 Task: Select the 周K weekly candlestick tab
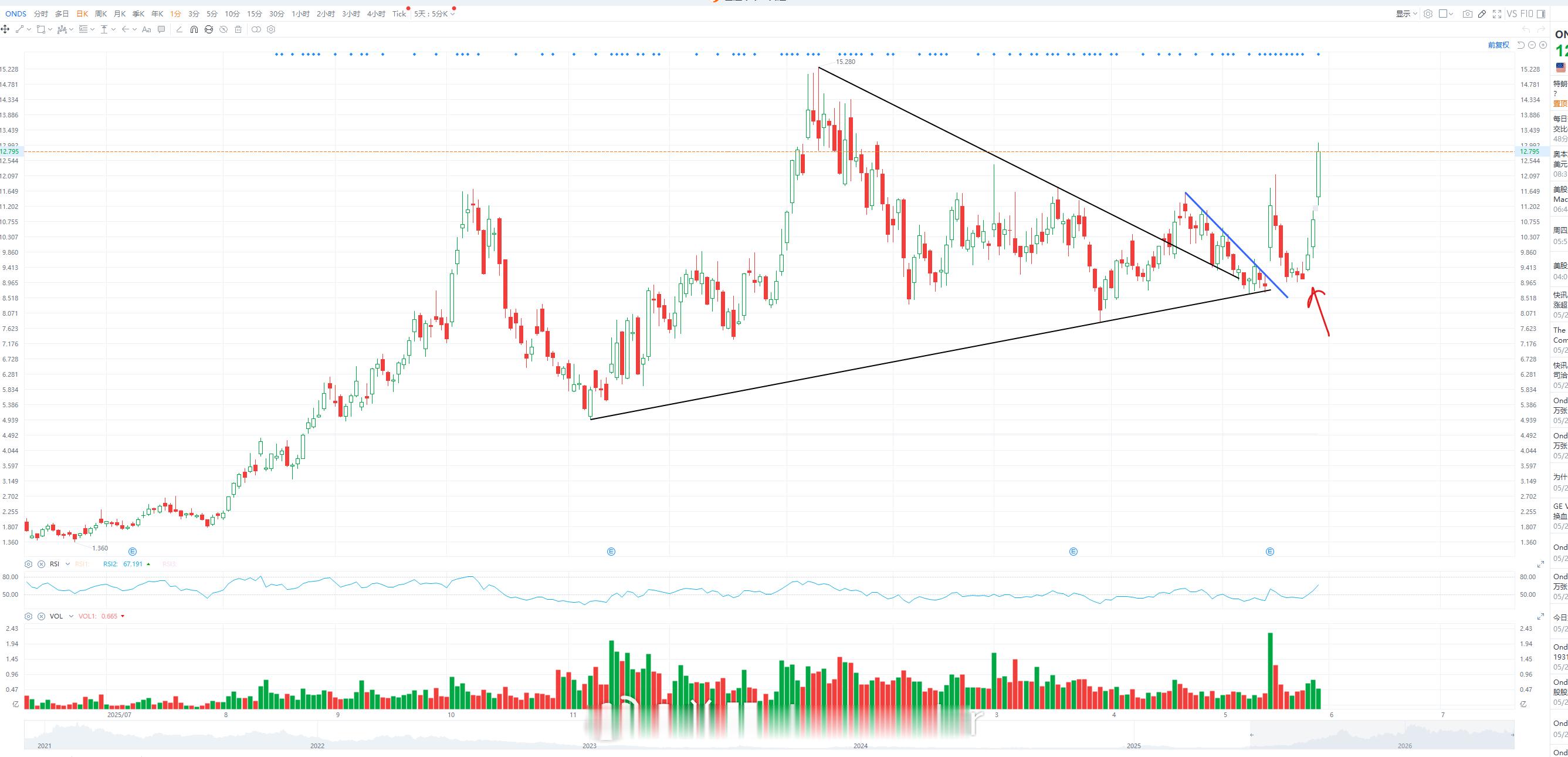pyautogui.click(x=101, y=13)
